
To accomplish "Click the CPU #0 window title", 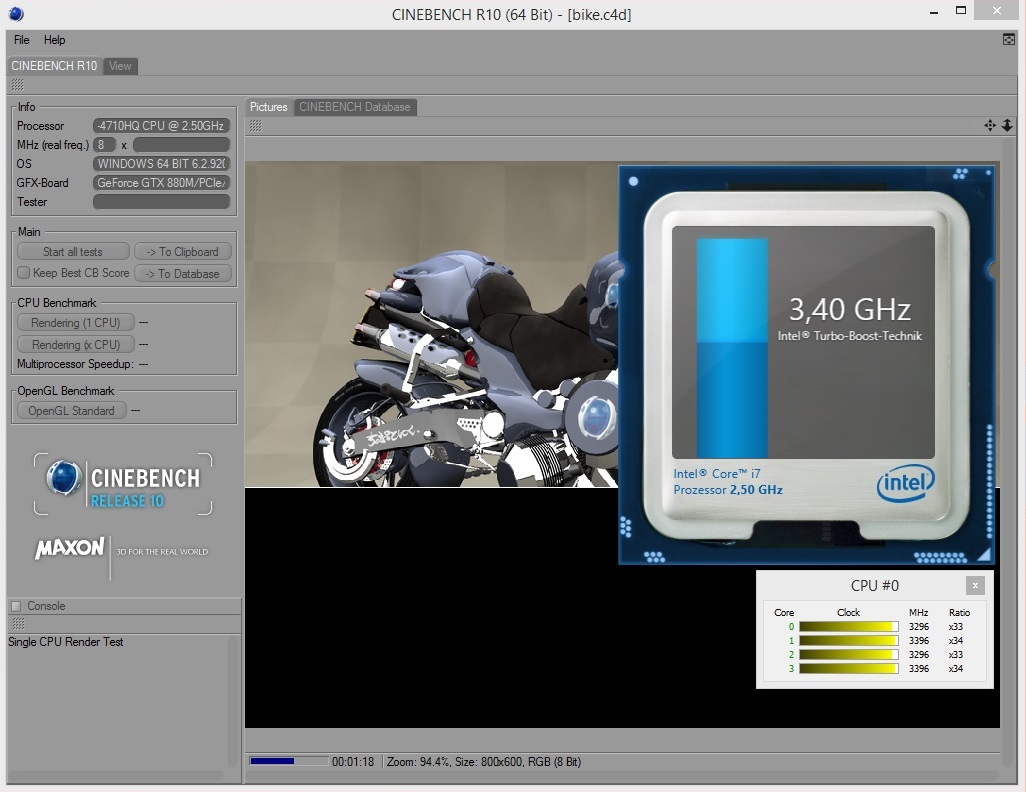I will tap(874, 586).
